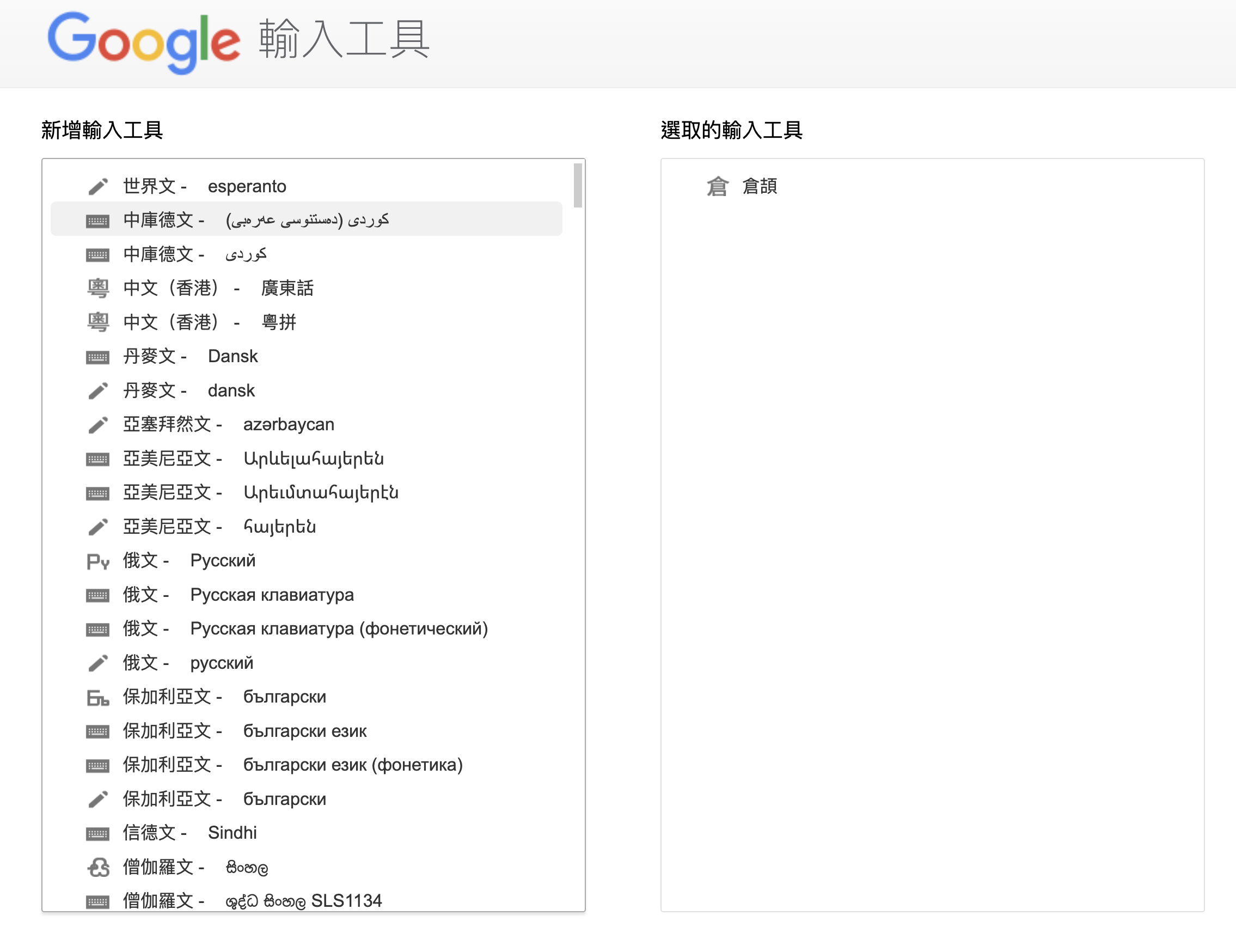Click the Russian Ру transliteration icon

pos(98,561)
